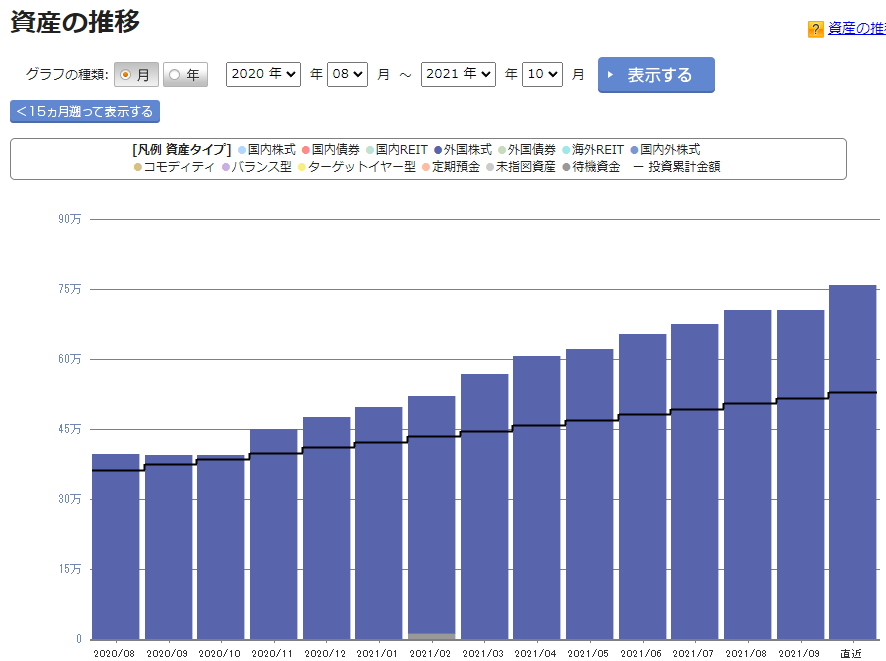Screen dimensions: 886x661
Task: Click the 直近 bar in the chart
Action: pyautogui.click(x=853, y=462)
